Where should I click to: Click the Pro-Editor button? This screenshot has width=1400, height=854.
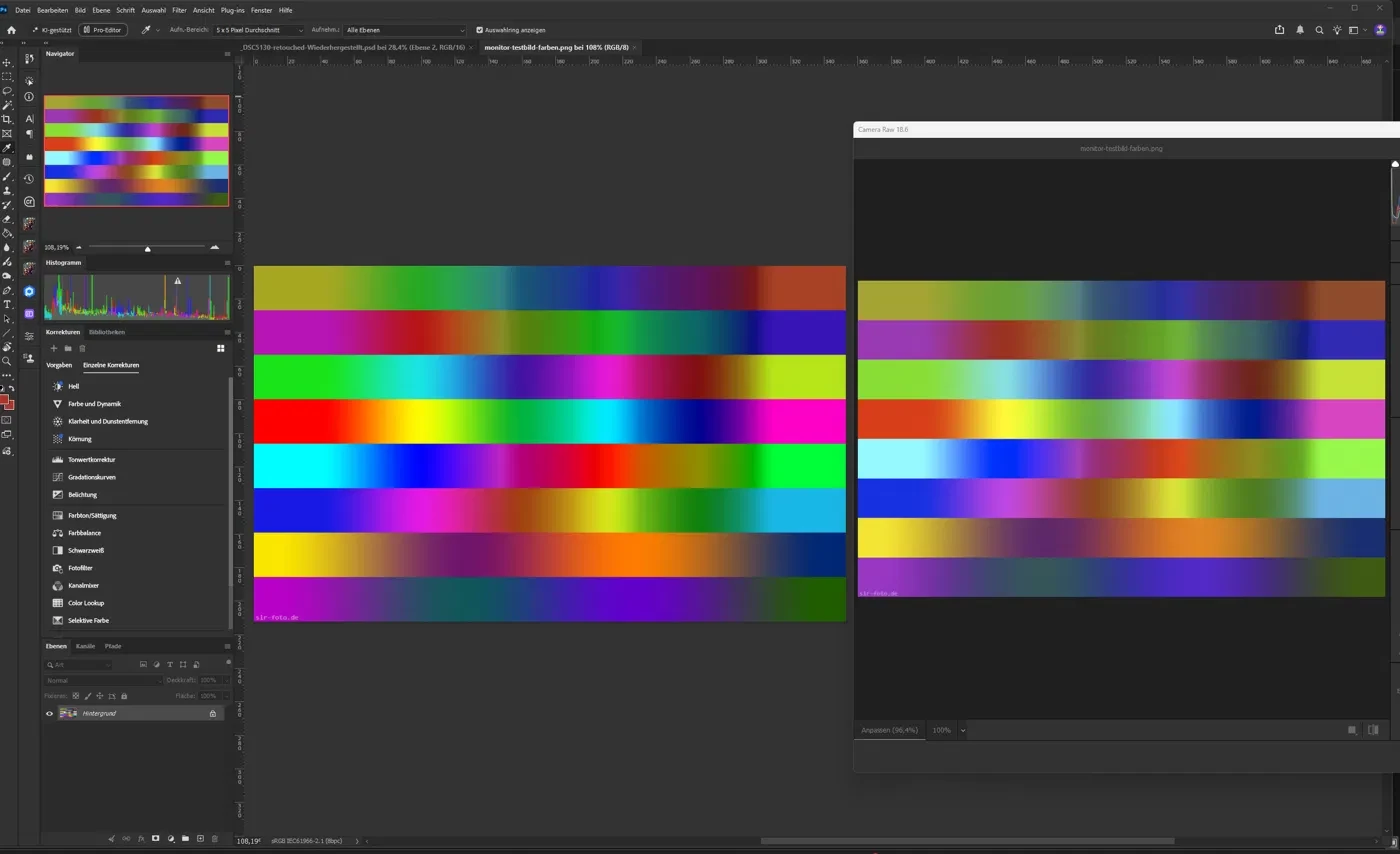point(102,30)
